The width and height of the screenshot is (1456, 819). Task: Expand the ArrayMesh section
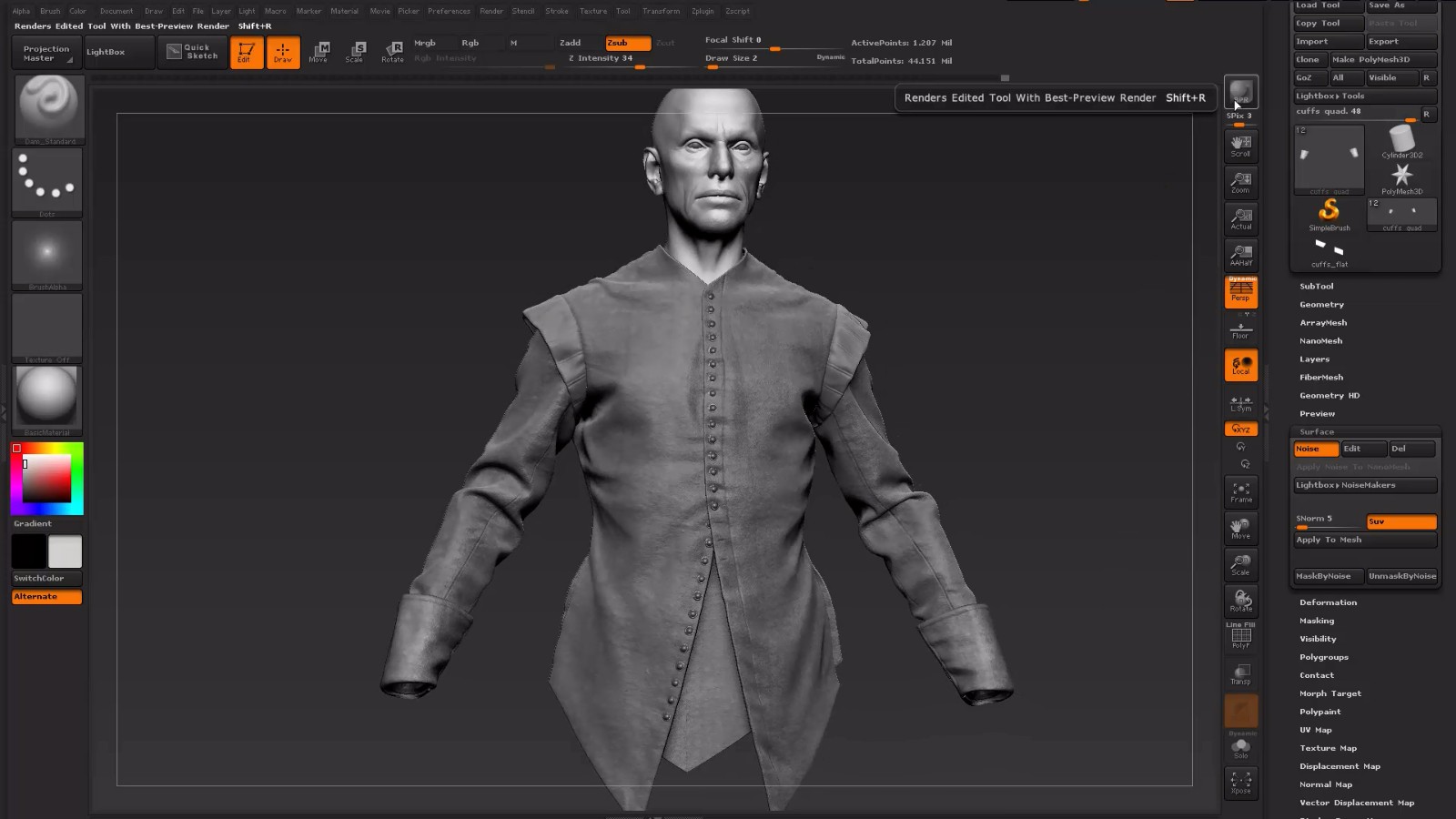click(1323, 322)
